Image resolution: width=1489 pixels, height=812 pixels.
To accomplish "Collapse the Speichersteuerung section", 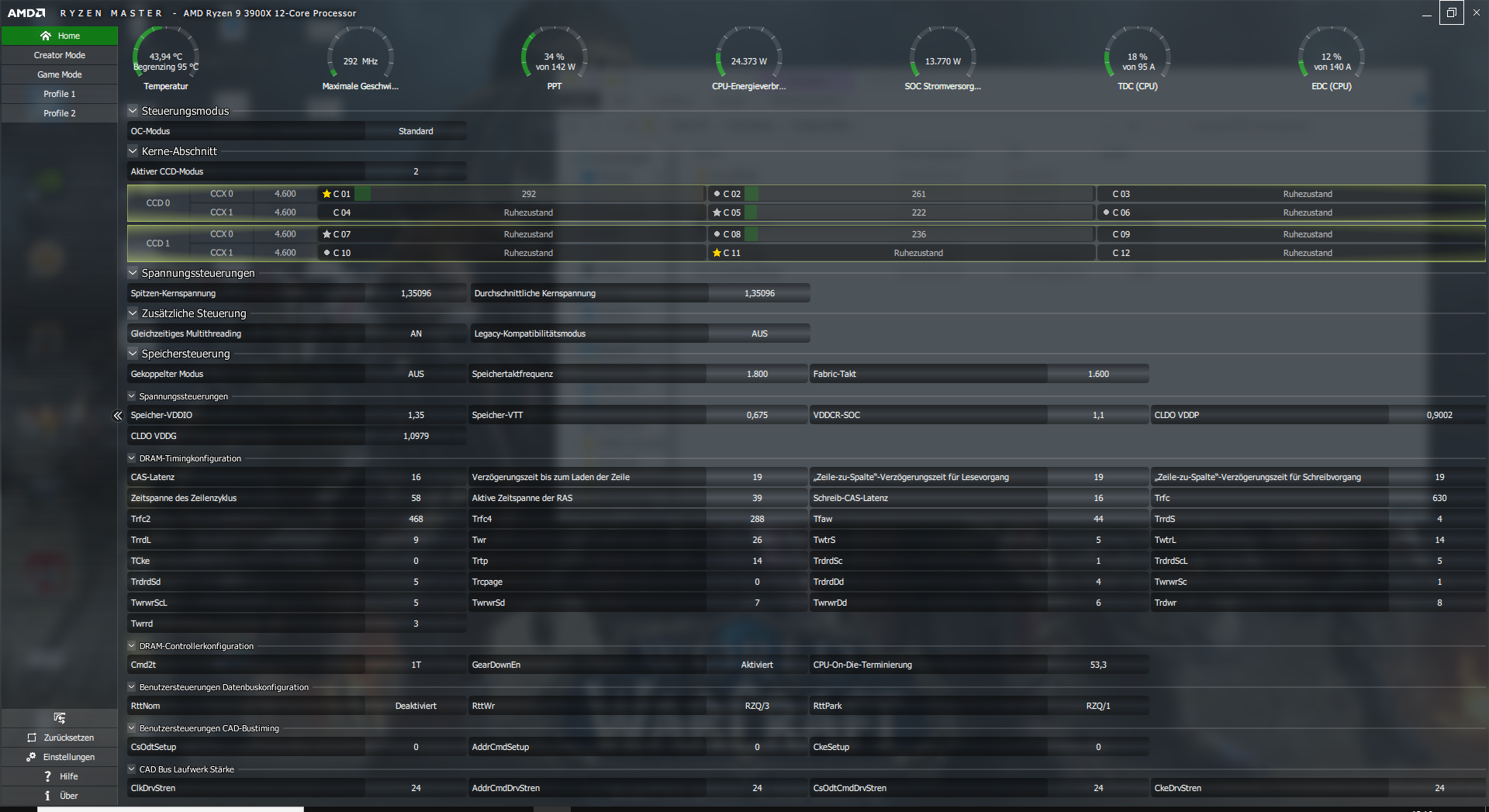I will tap(133, 354).
